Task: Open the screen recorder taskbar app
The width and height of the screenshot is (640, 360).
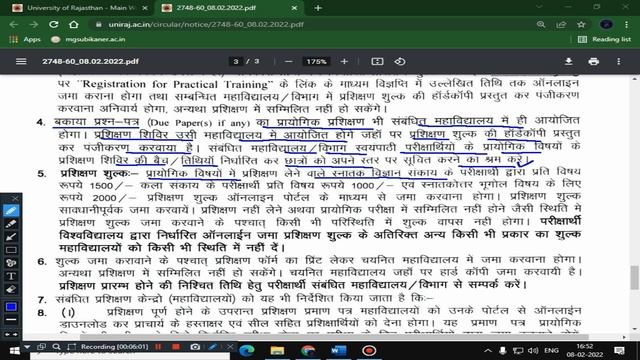Action: click(x=369, y=351)
